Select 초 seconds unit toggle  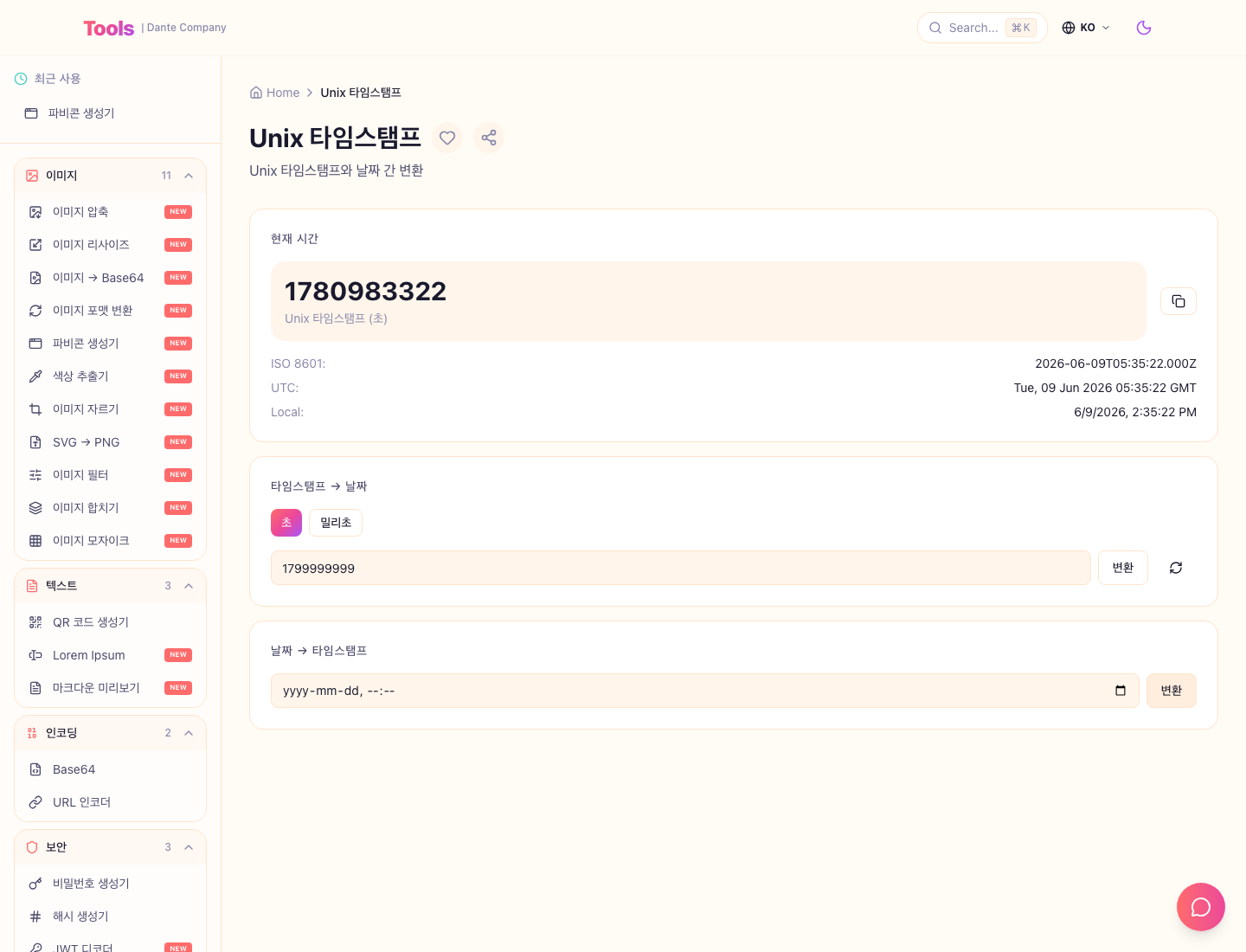(286, 523)
